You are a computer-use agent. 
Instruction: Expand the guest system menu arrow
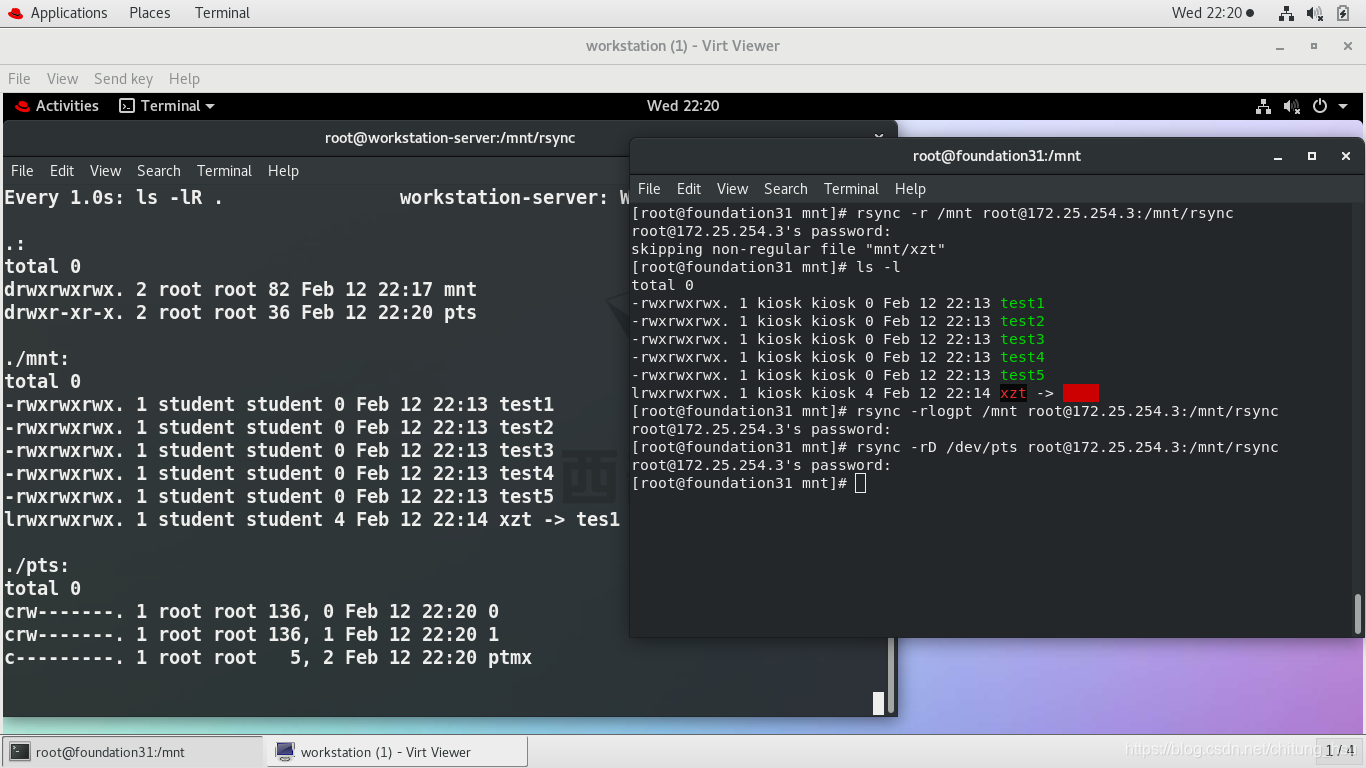click(x=1343, y=106)
